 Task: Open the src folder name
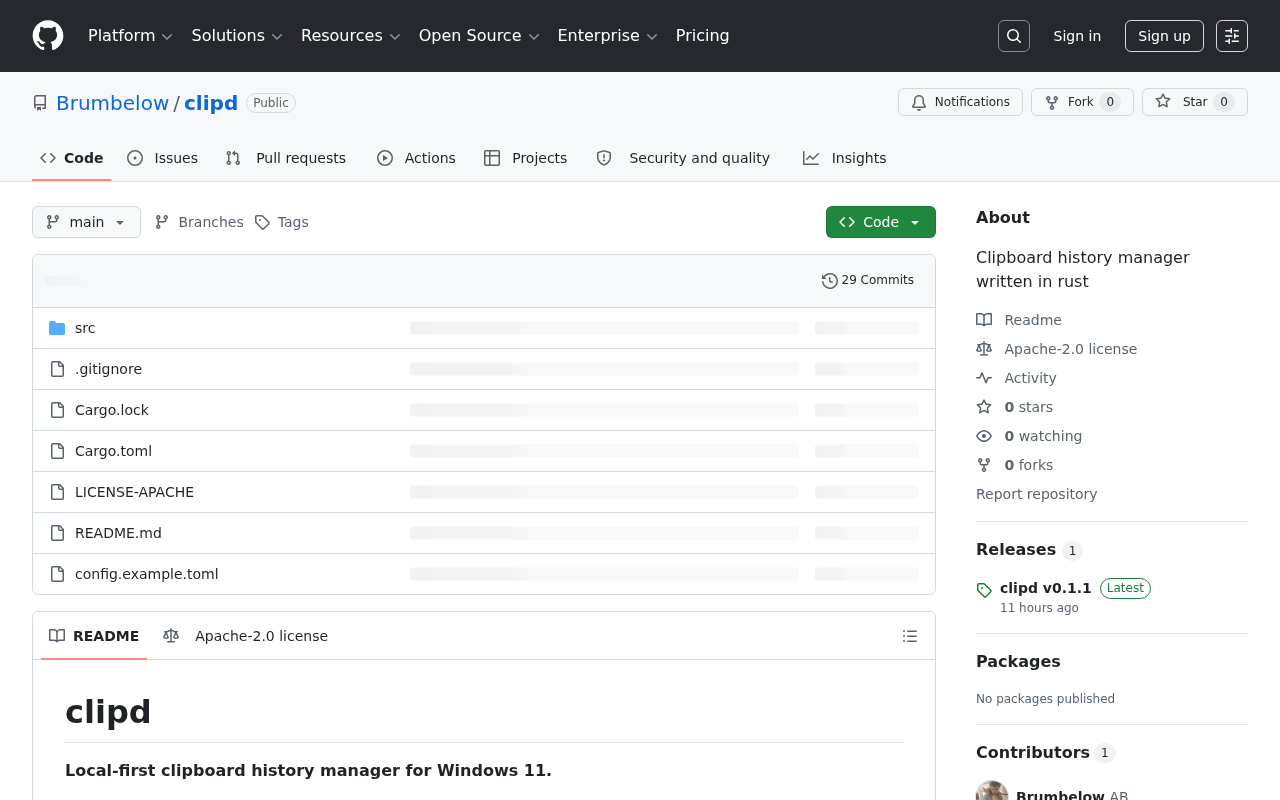85,328
